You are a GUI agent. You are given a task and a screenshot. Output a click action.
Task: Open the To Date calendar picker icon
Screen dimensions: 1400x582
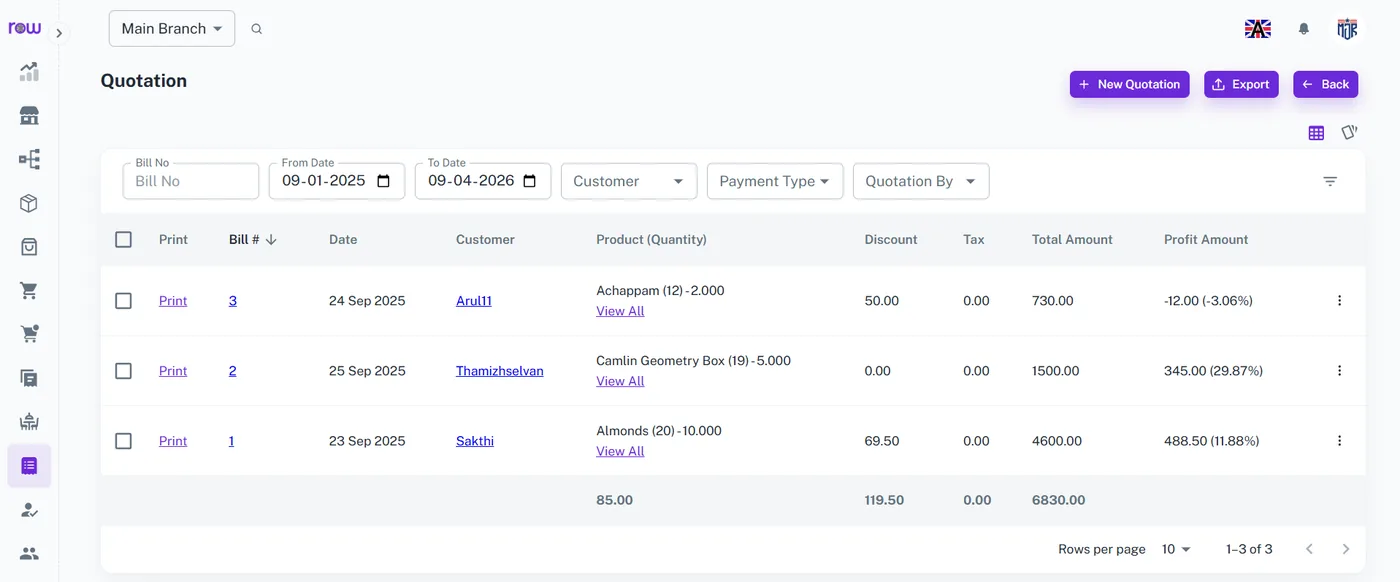pos(530,181)
